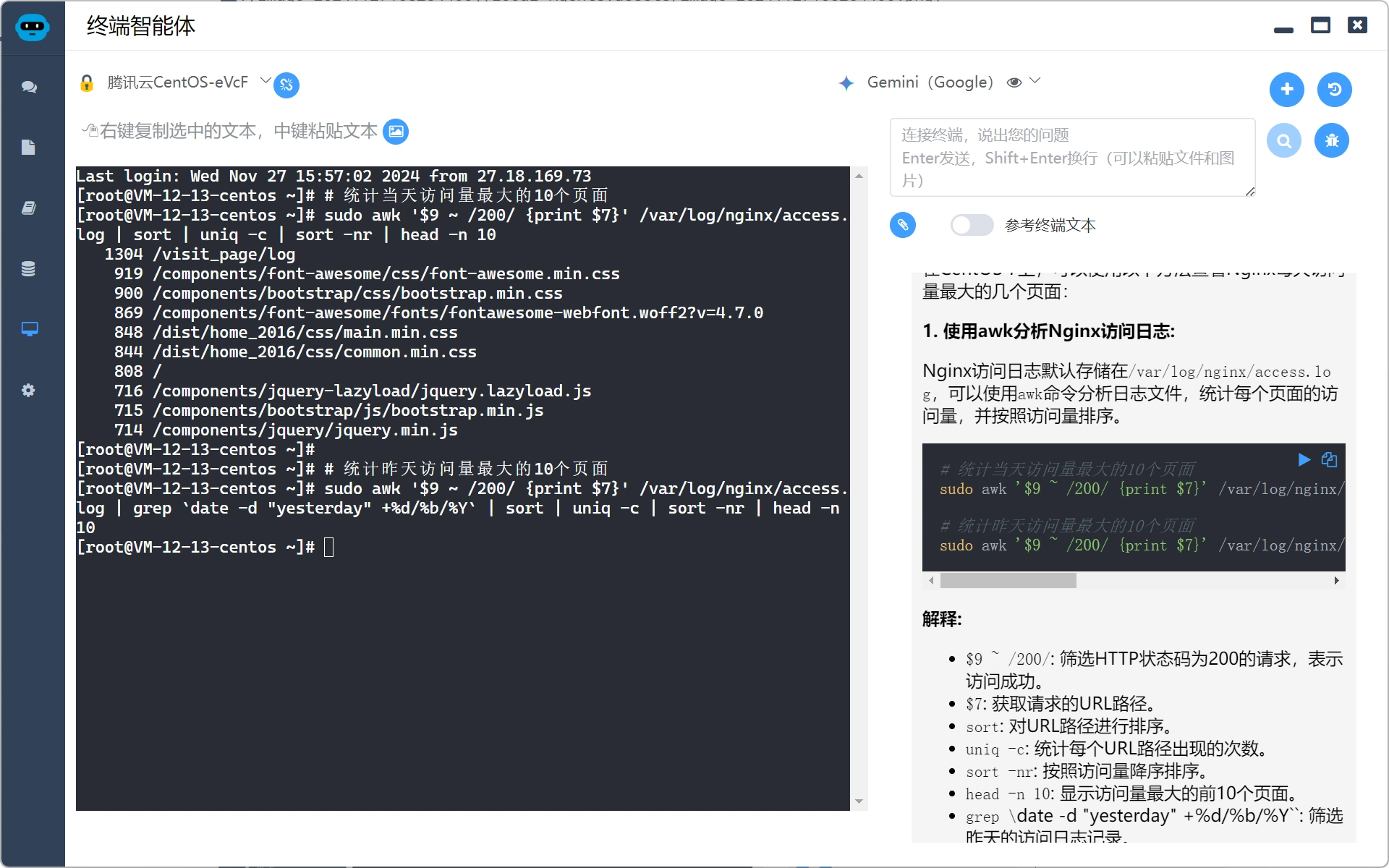
Task: Click the blue bug debug button
Action: click(x=1332, y=140)
